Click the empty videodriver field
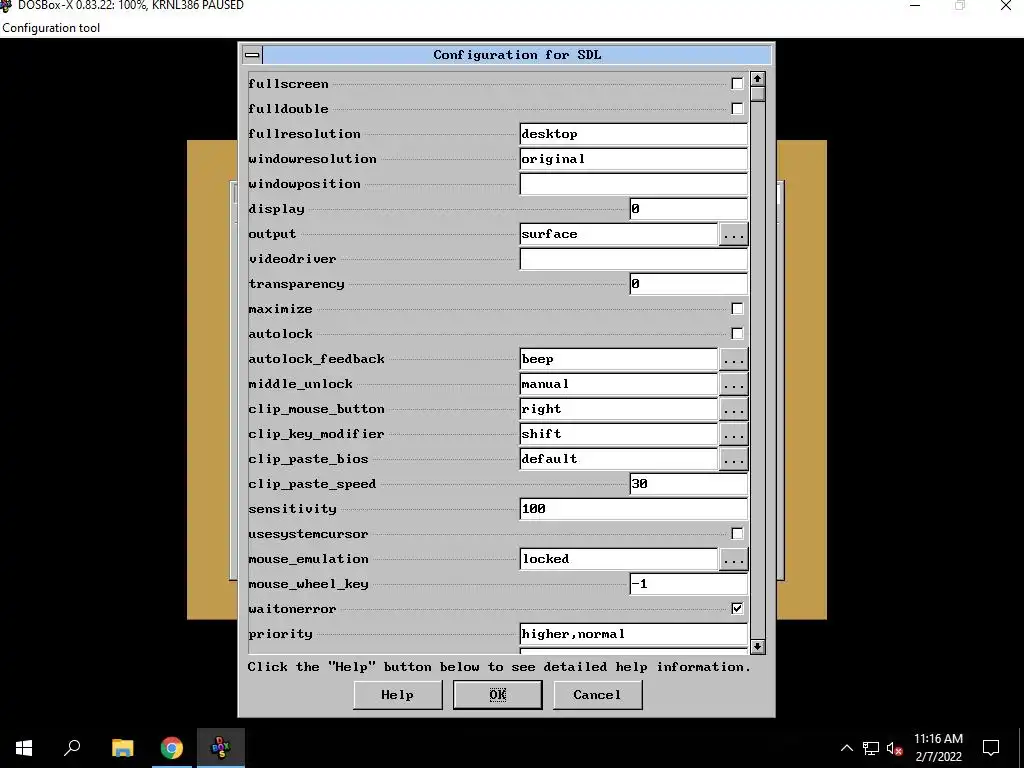The height and width of the screenshot is (768, 1024). click(x=633, y=259)
